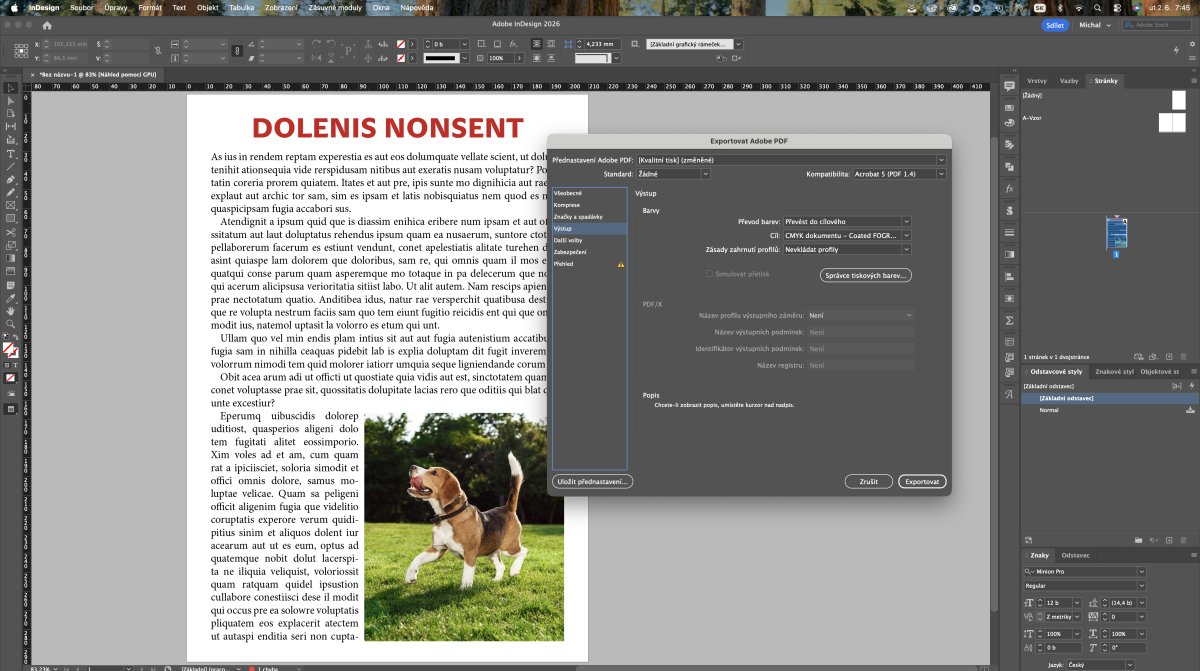Click the blue Sdílet button
The image size is (1200, 671).
tap(1054, 25)
